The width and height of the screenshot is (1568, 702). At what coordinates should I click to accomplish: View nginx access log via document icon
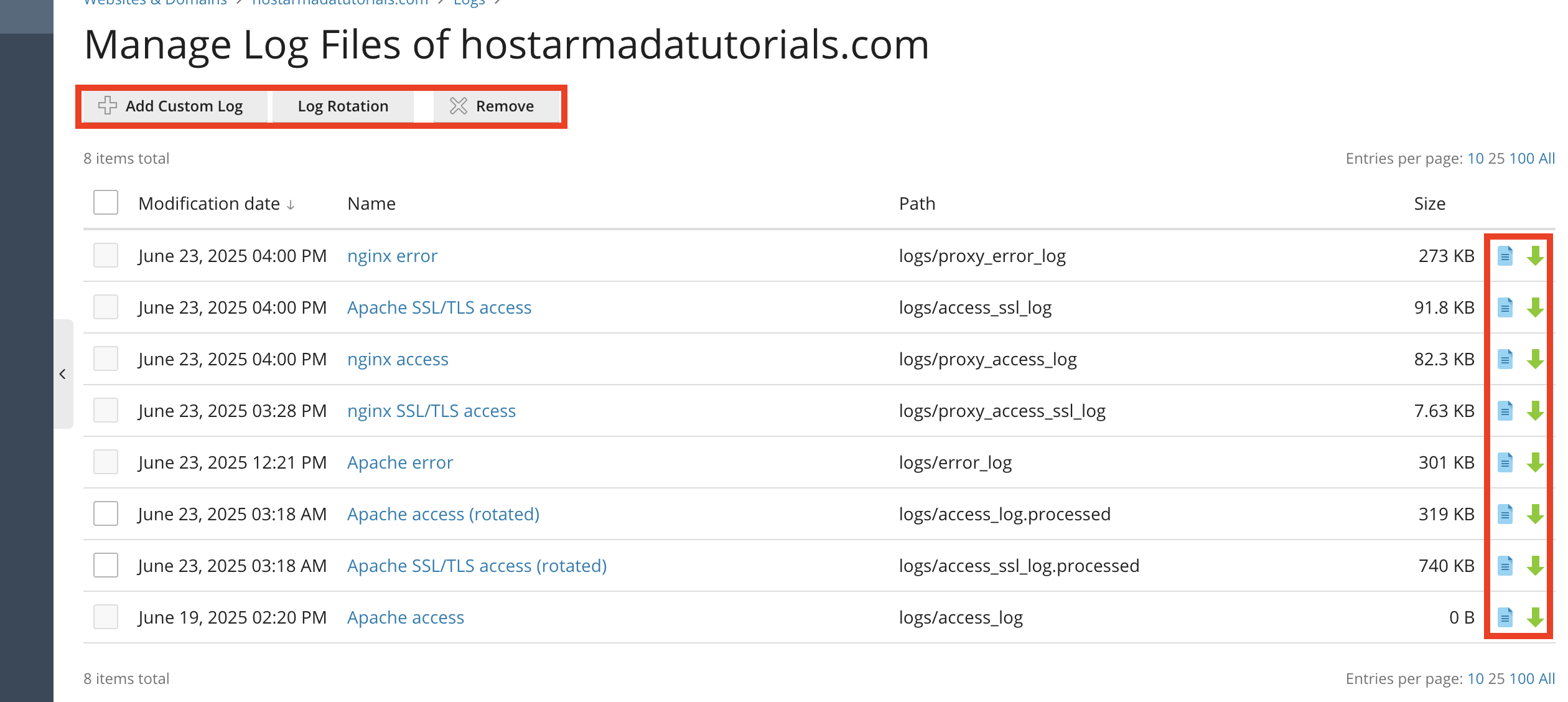tap(1505, 359)
